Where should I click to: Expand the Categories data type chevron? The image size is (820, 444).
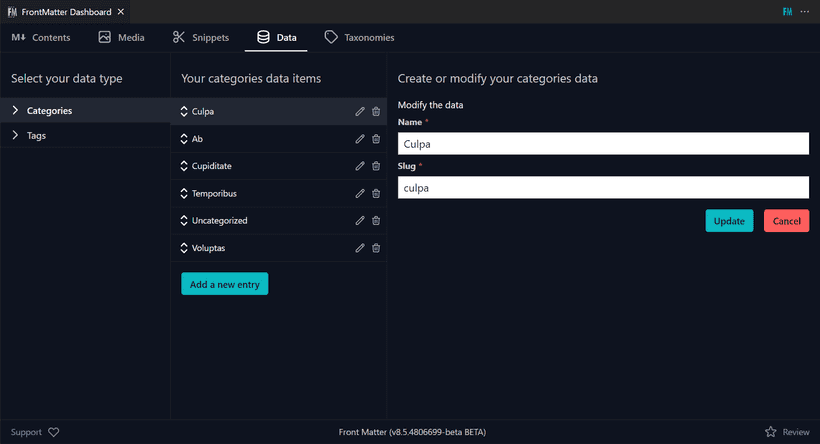(15, 111)
